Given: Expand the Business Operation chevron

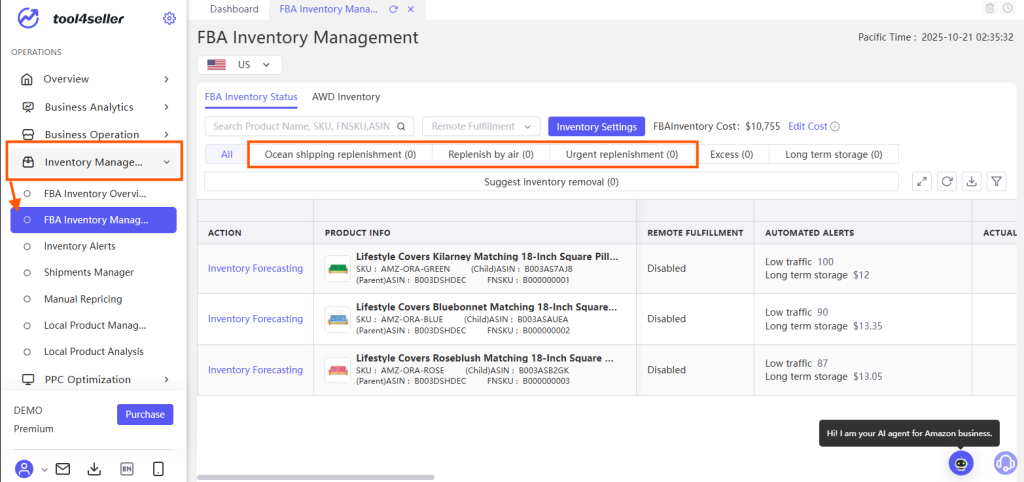Looking at the screenshot, I should pos(167,135).
